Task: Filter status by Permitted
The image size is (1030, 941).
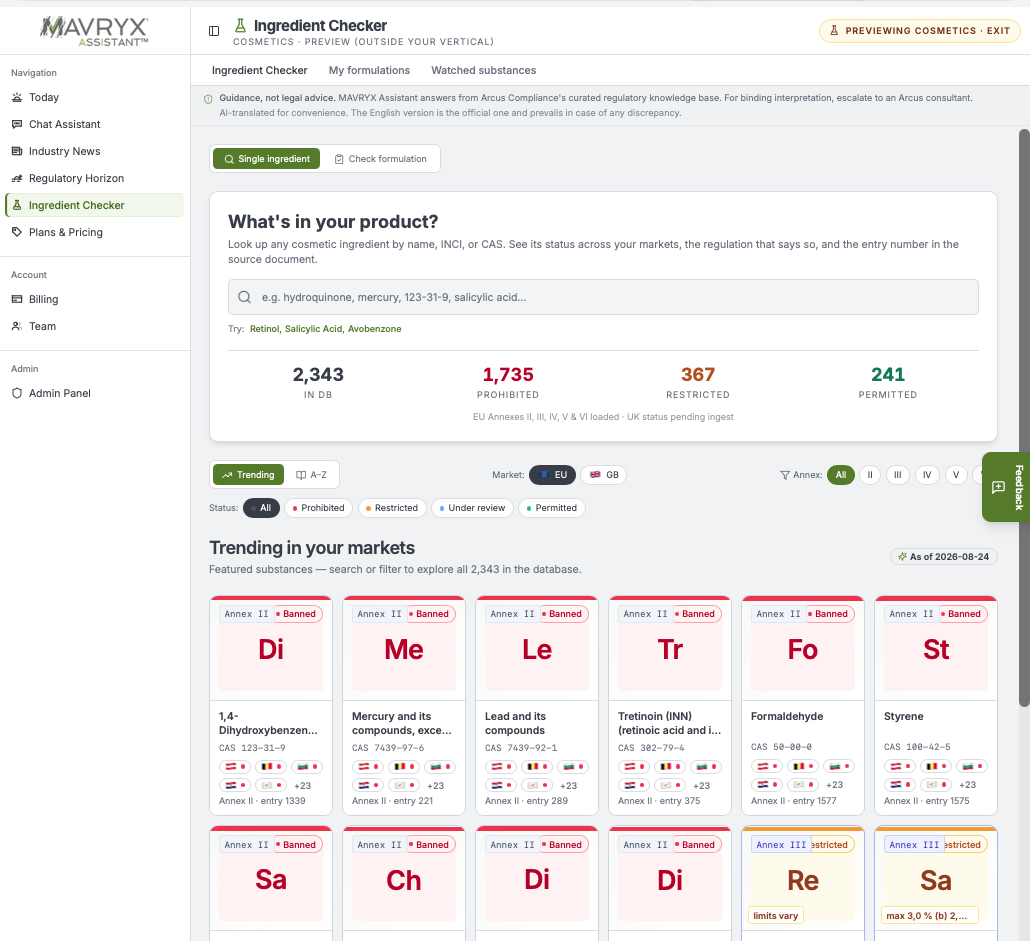Action: 552,508
